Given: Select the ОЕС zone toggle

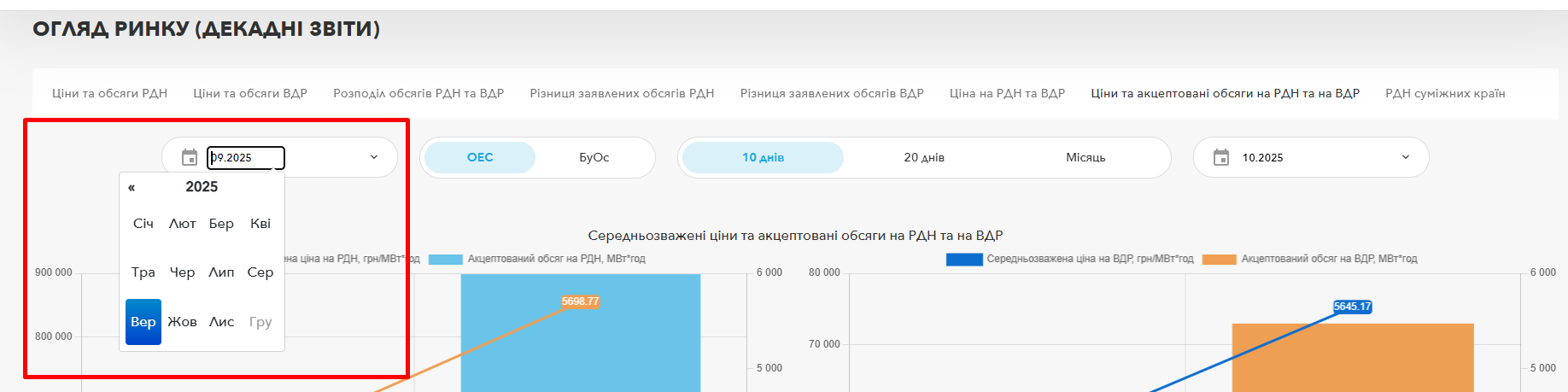Looking at the screenshot, I should pos(480,157).
